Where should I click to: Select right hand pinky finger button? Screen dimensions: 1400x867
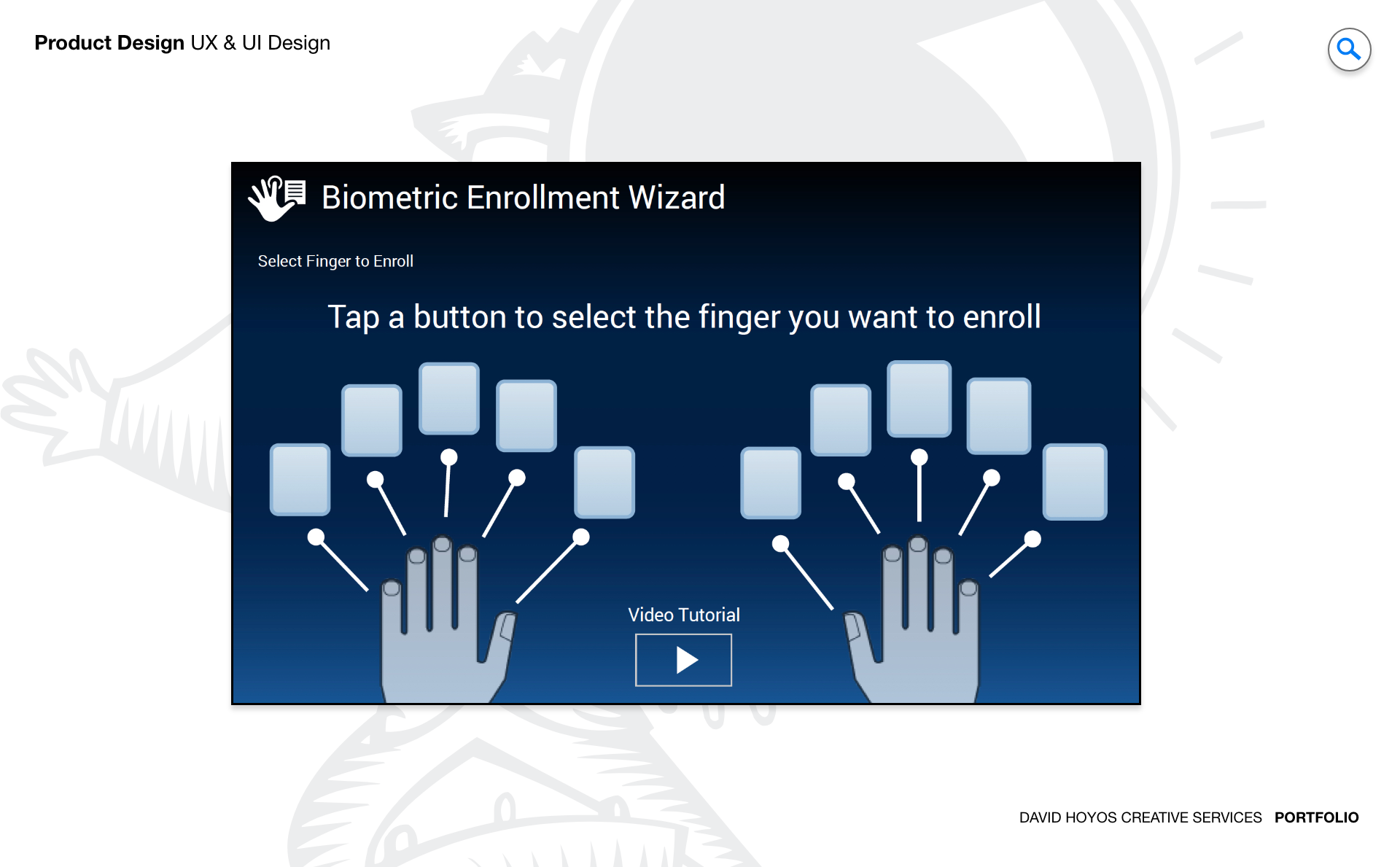point(1075,481)
